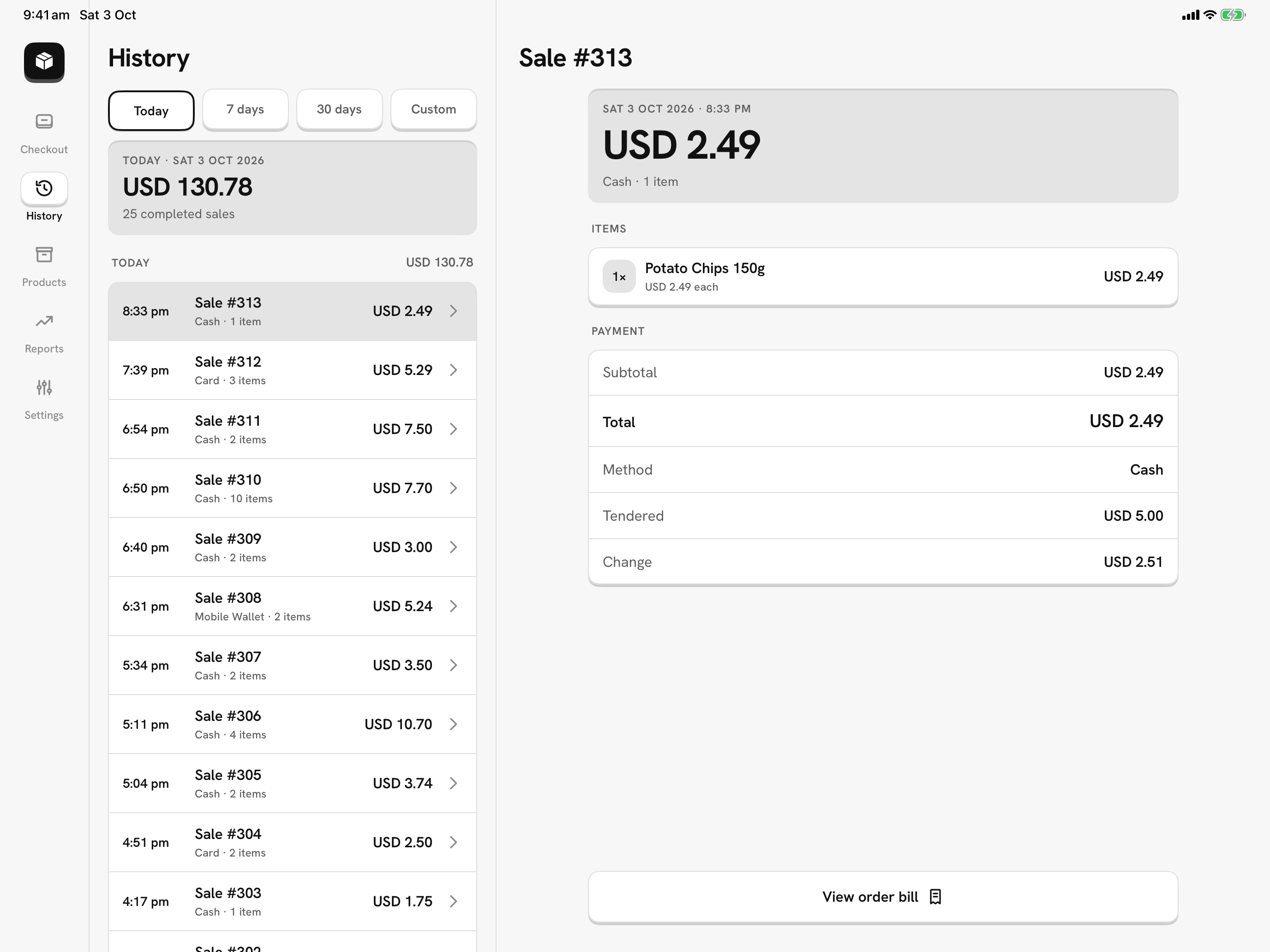Go to Checkout label in sidebar
The image size is (1270, 952).
point(44,149)
